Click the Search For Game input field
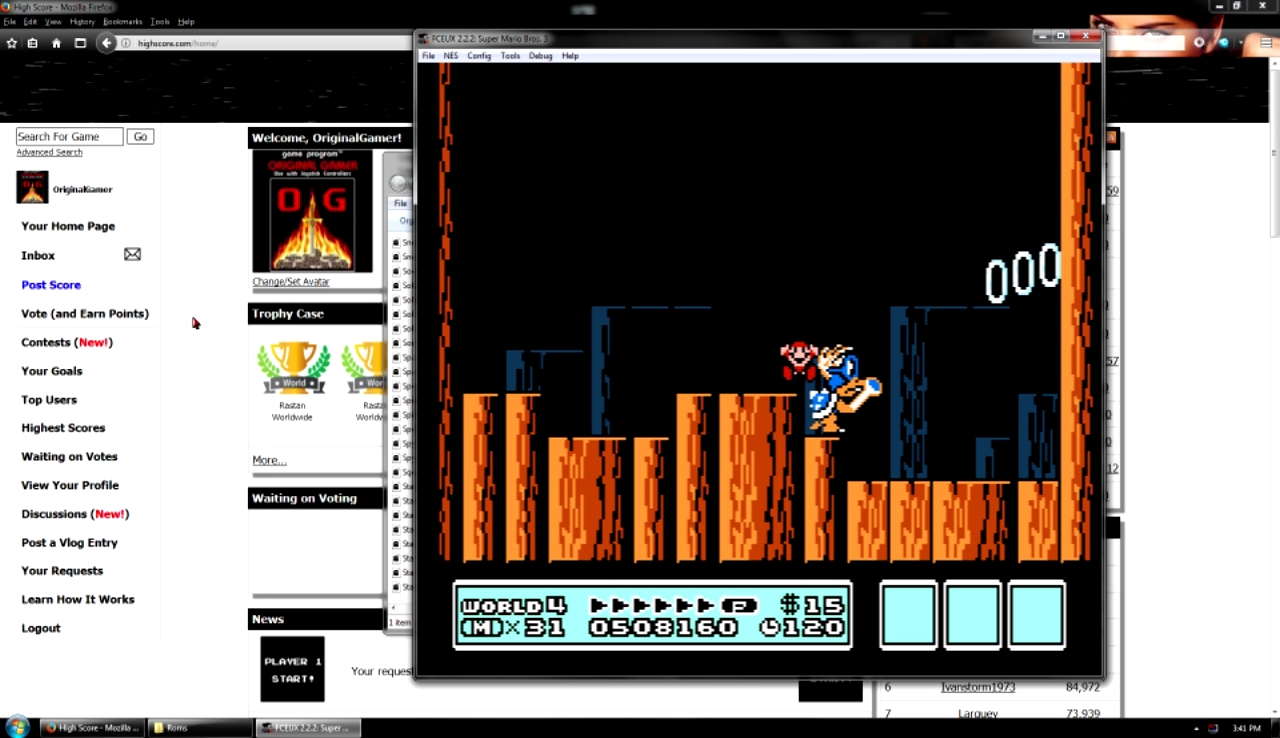The width and height of the screenshot is (1280, 738). [x=69, y=137]
